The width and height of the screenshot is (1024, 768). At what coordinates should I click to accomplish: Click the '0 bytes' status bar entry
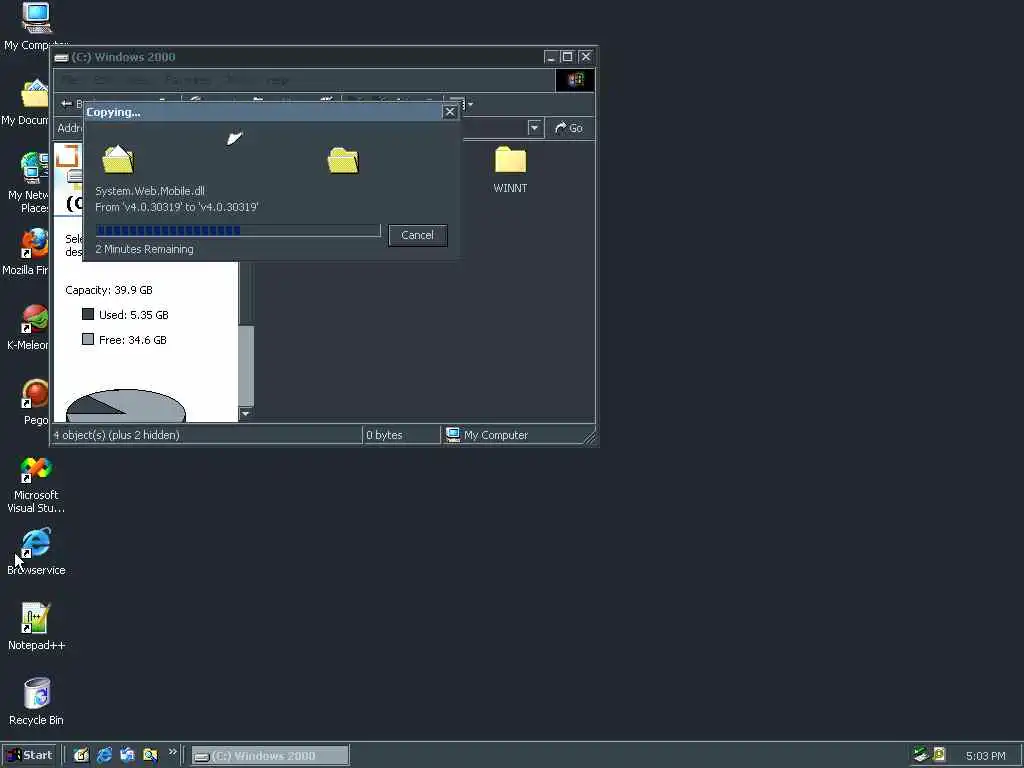pos(384,435)
